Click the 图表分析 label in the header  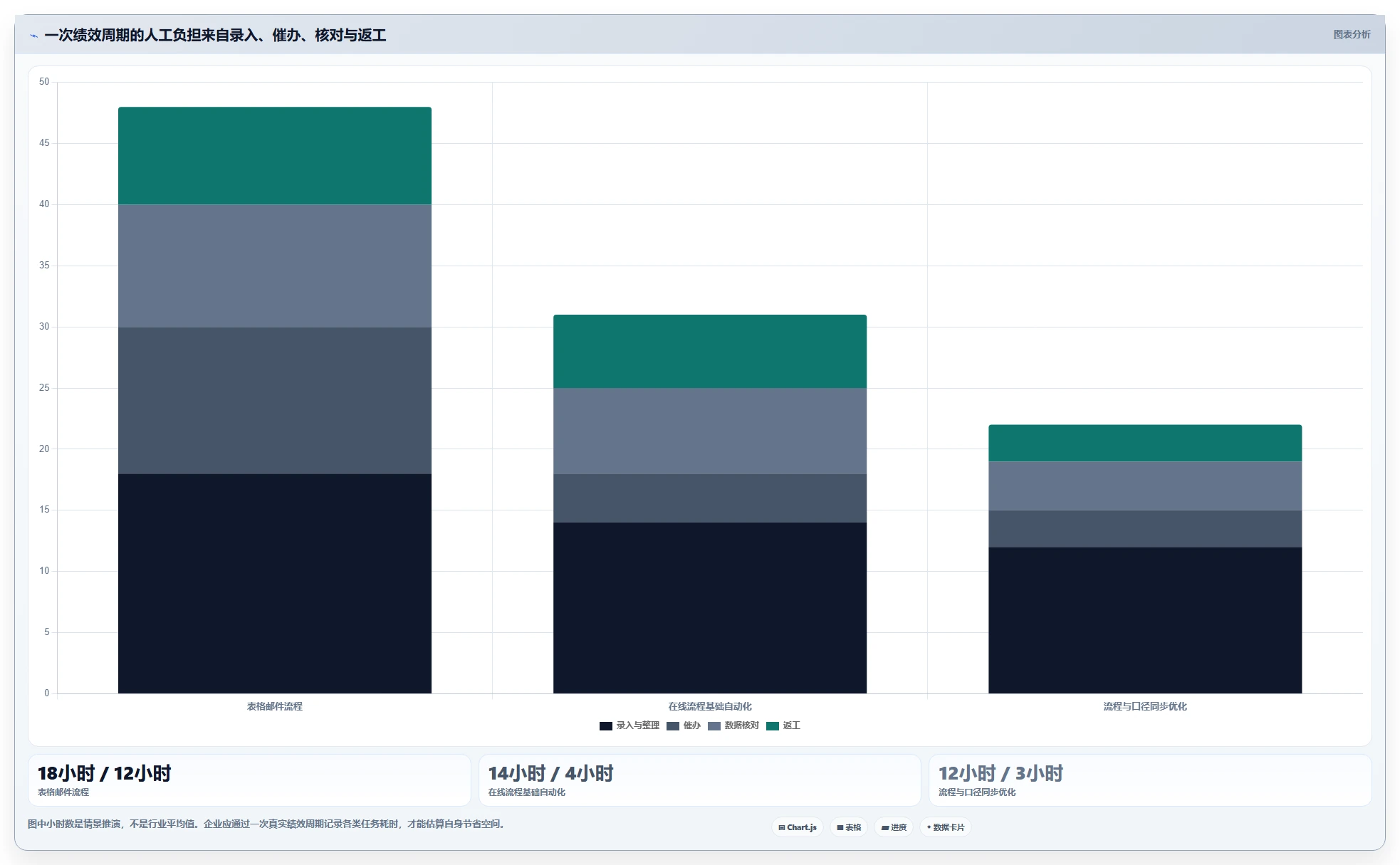point(1352,34)
